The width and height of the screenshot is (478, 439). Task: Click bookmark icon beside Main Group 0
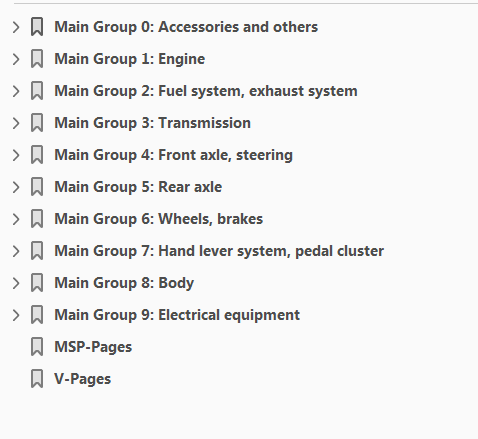point(37,27)
